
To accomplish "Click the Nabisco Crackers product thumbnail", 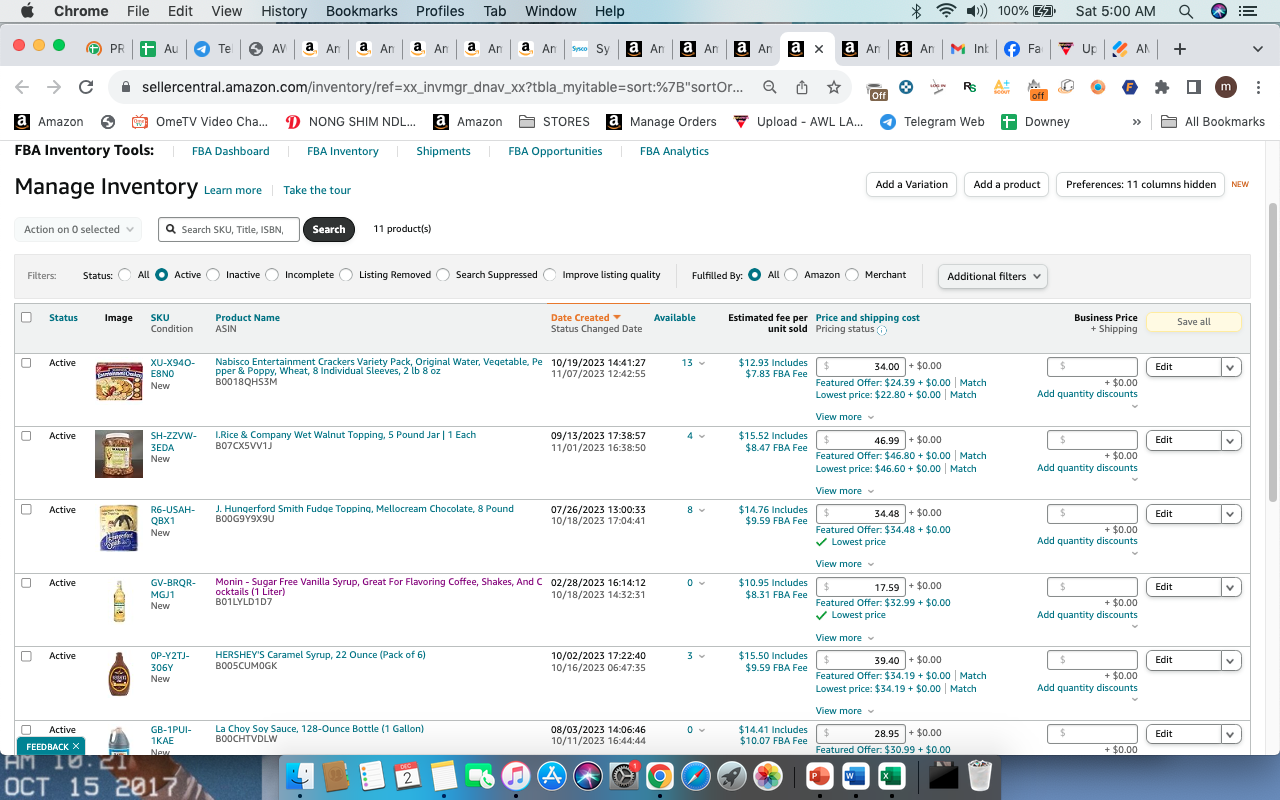I will (119, 381).
